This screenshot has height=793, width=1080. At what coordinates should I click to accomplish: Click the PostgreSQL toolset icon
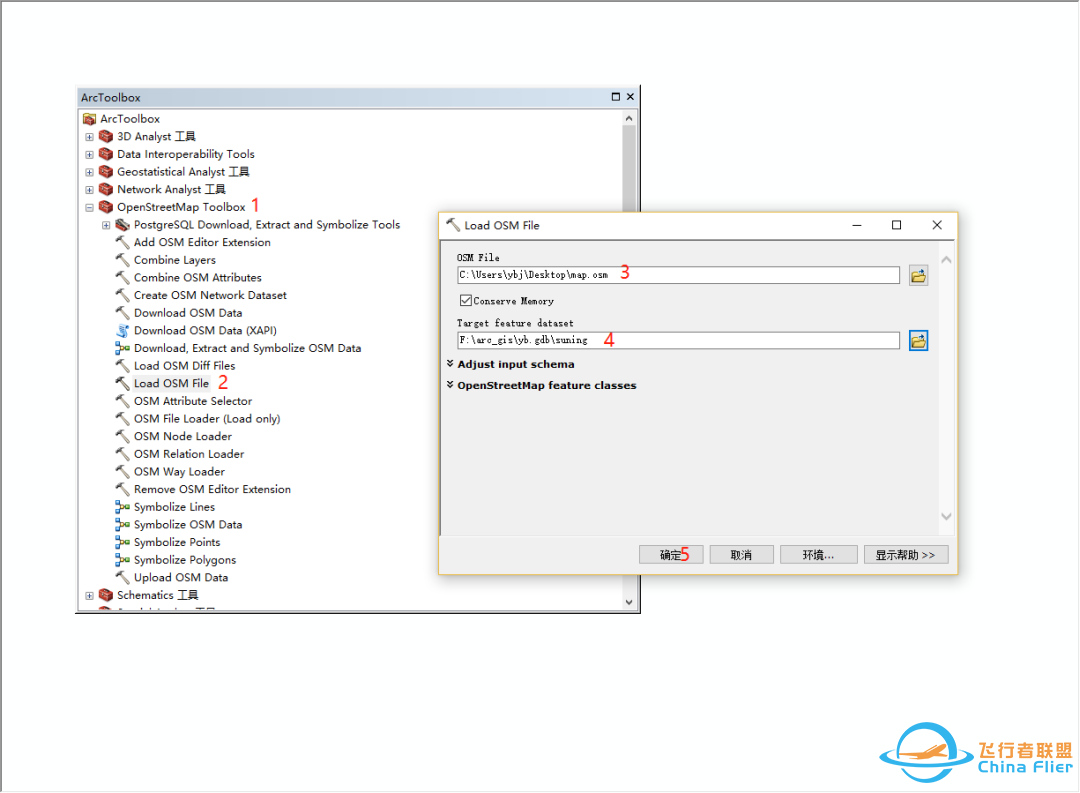(123, 225)
